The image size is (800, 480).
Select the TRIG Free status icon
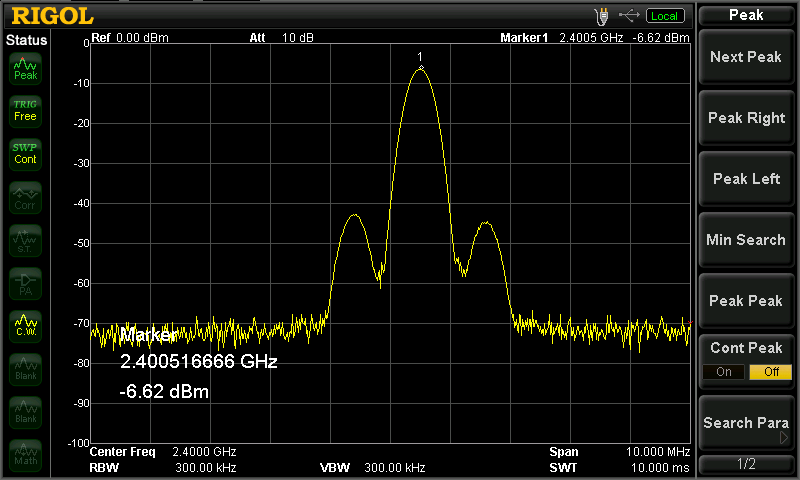[26, 111]
